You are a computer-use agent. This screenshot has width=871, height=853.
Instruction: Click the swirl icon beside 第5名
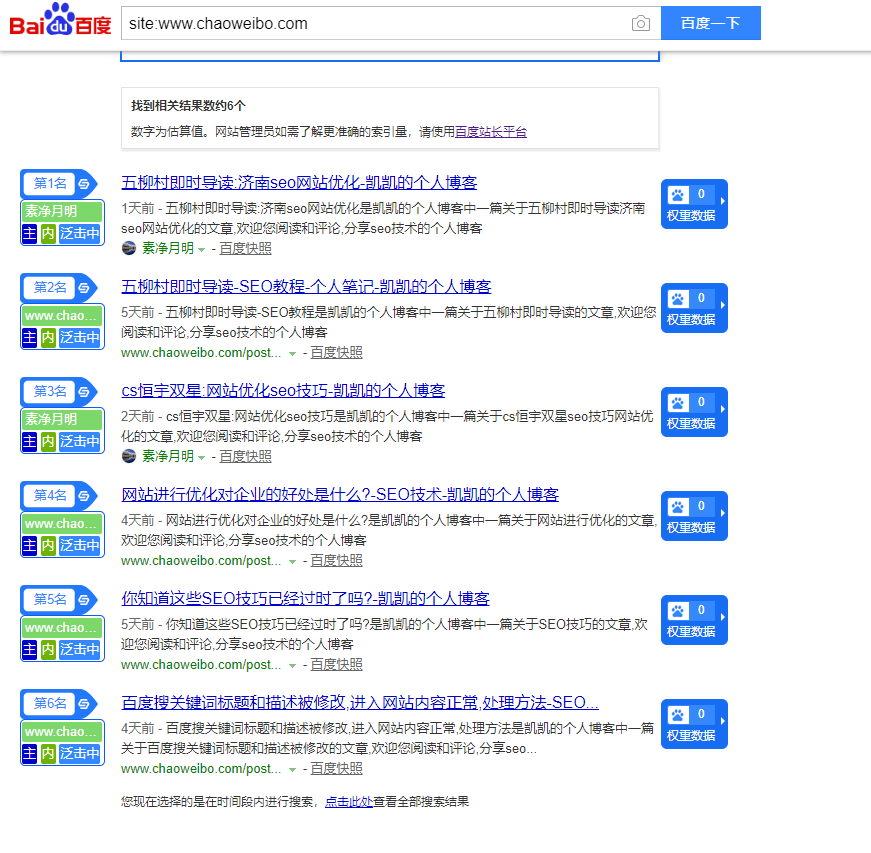pyautogui.click(x=84, y=600)
